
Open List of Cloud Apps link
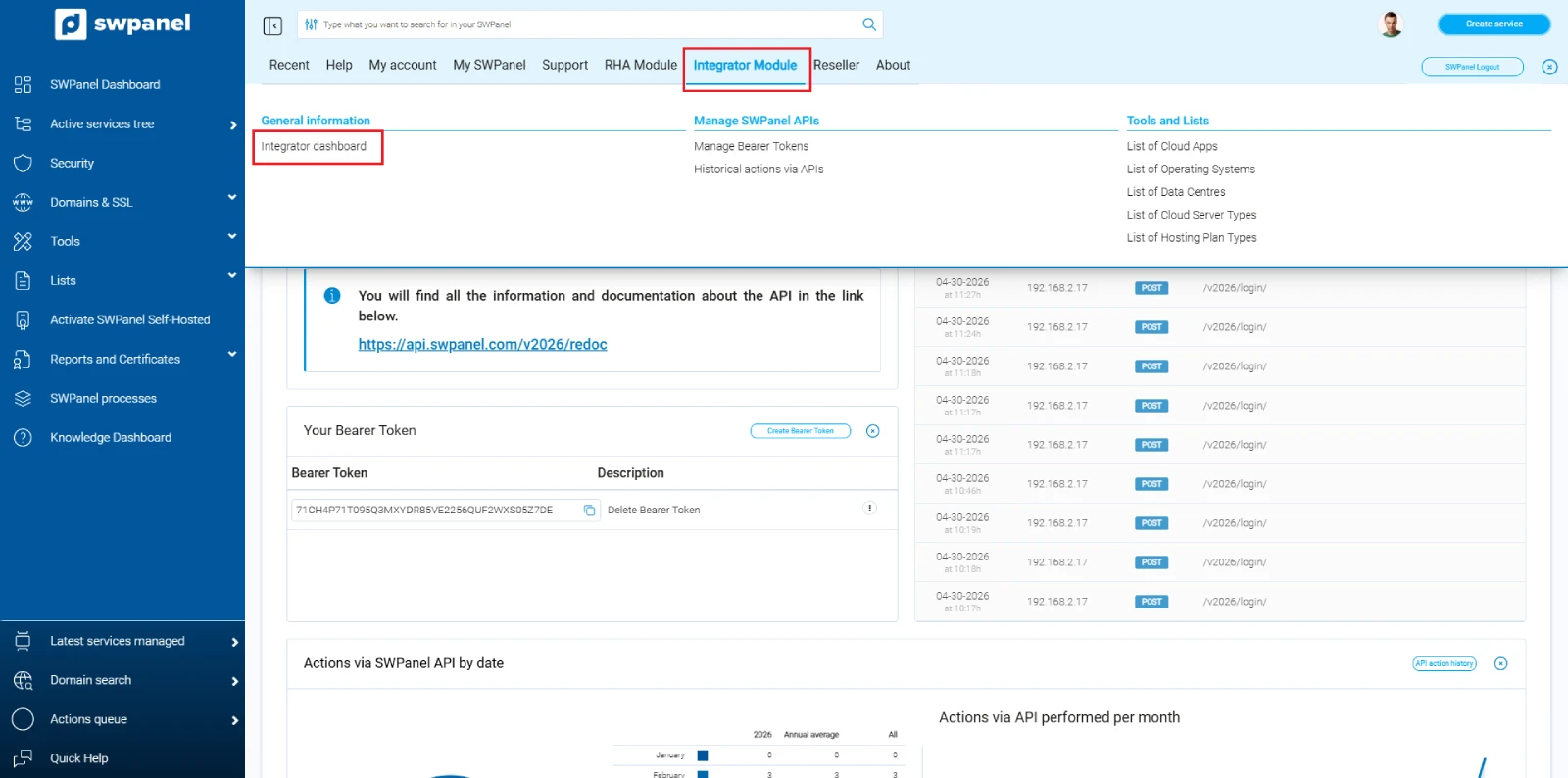(1172, 146)
